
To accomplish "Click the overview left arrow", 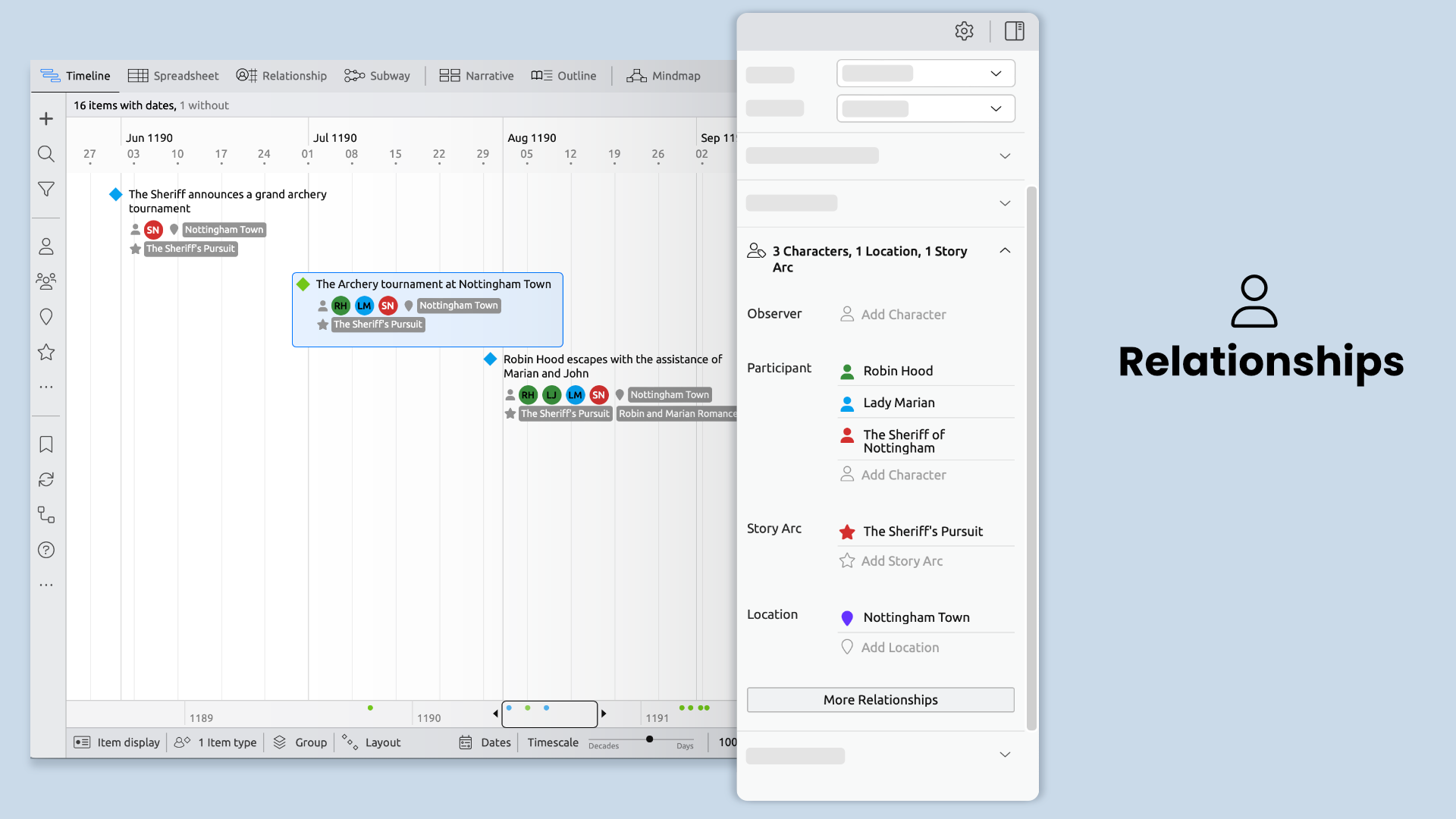I will coord(496,714).
